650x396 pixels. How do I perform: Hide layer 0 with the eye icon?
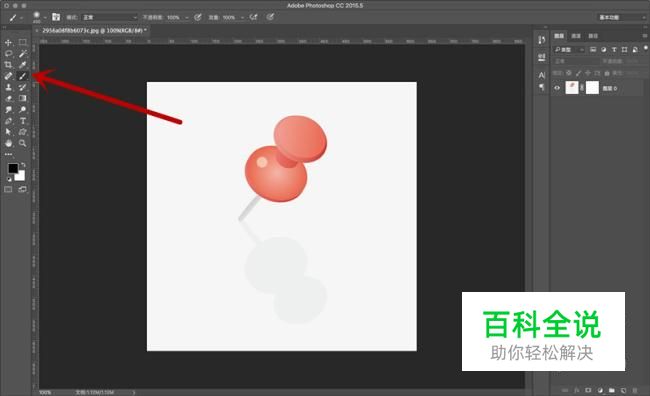557,88
